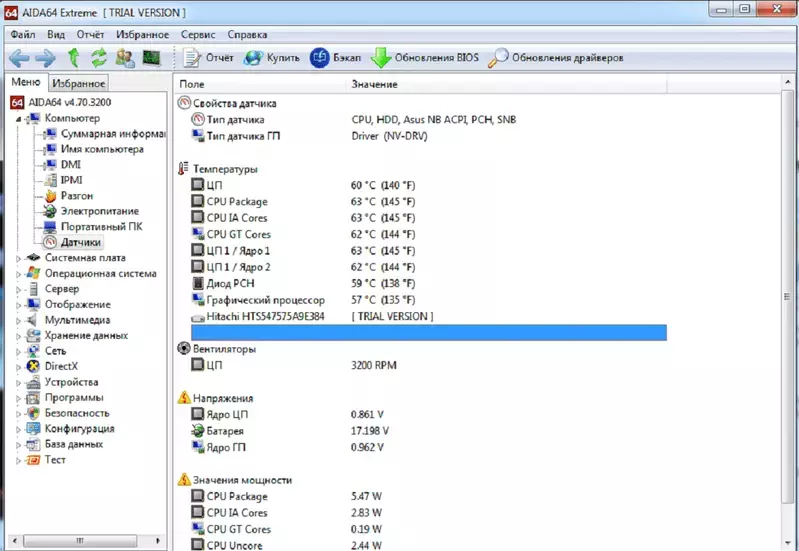Viewport: 799px width, 551px height.
Task: Switch to the Избранное side tab
Action: (78, 83)
